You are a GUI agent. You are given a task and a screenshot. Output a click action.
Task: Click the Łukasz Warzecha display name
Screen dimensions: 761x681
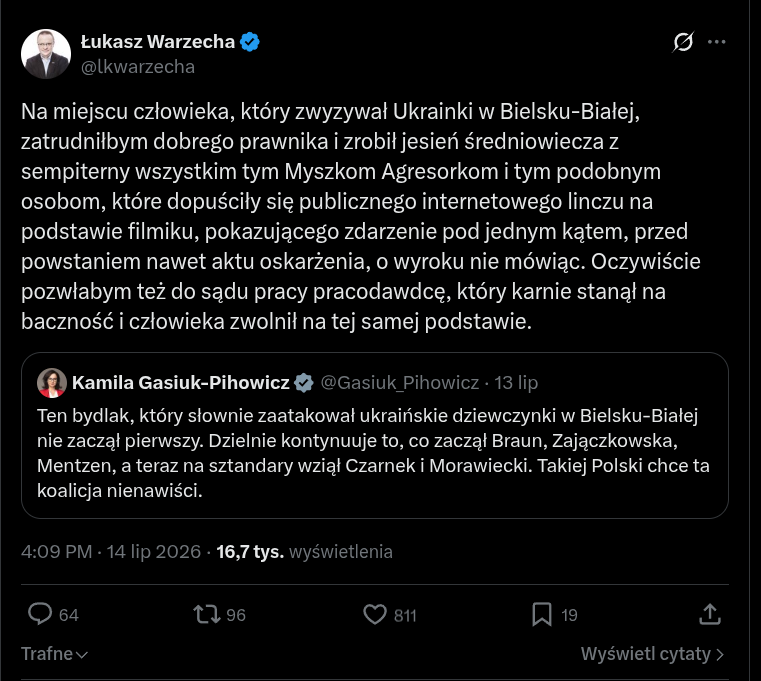click(x=158, y=42)
